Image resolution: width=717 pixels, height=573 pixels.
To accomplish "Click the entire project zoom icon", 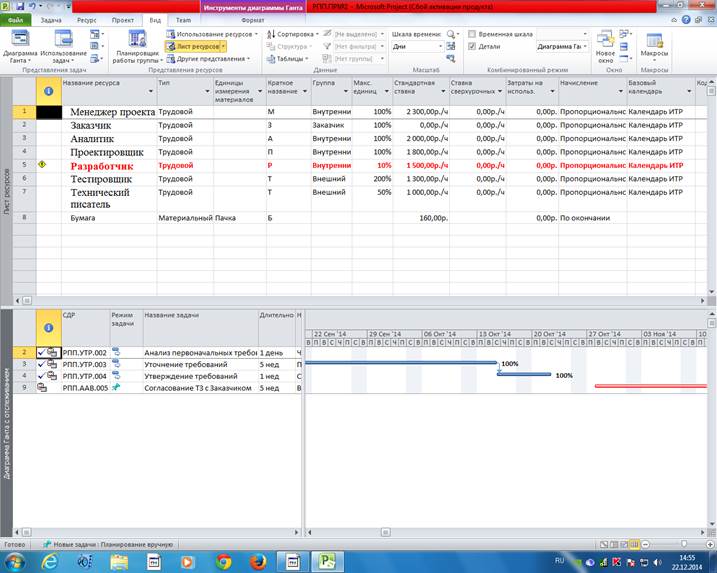I will point(451,46).
